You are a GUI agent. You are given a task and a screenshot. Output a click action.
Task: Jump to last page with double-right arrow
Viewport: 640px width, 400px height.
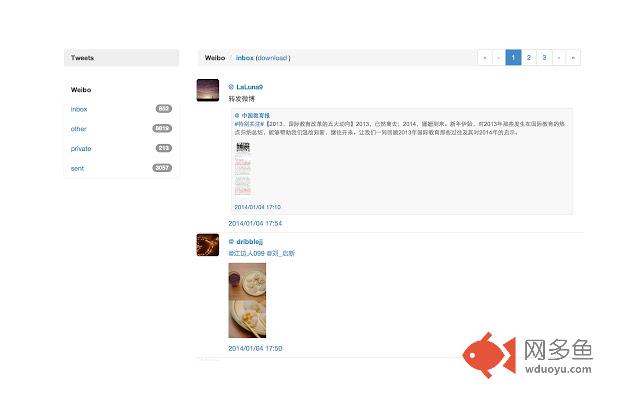pos(573,58)
